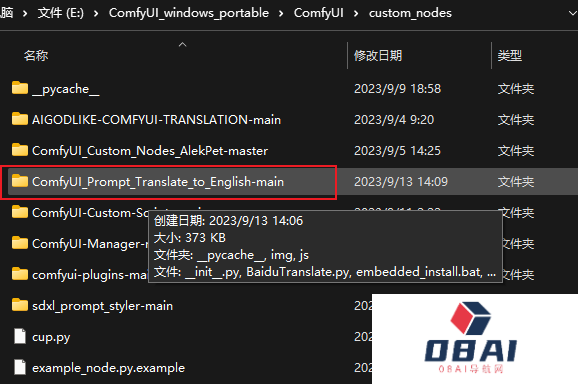Click the ComfyUI_Prompt_Translate_to_English-main folder icon
This screenshot has width=578, height=384.
pos(20,181)
